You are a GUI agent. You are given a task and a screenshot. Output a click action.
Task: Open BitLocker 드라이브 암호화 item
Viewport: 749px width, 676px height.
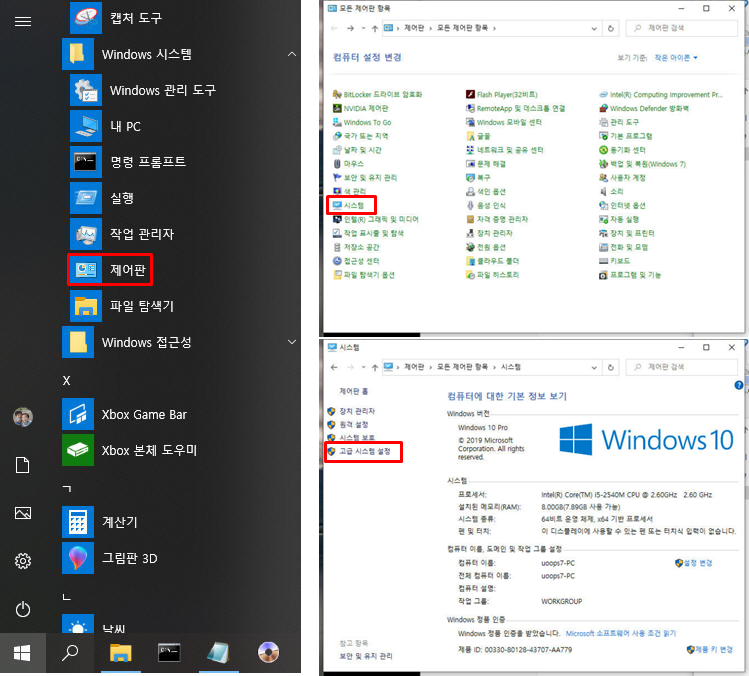coord(377,95)
